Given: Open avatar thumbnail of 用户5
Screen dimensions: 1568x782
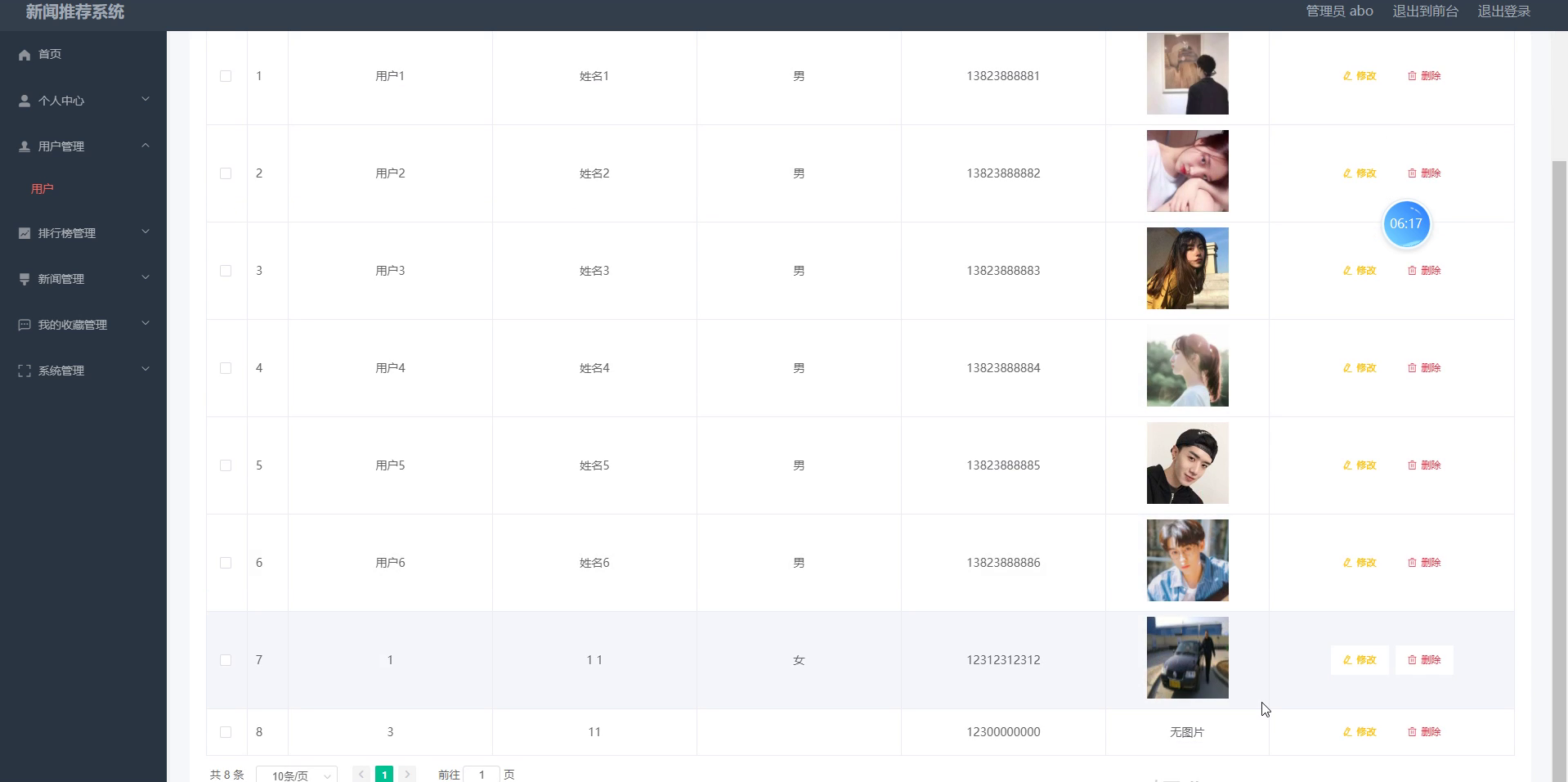Looking at the screenshot, I should click(x=1188, y=463).
